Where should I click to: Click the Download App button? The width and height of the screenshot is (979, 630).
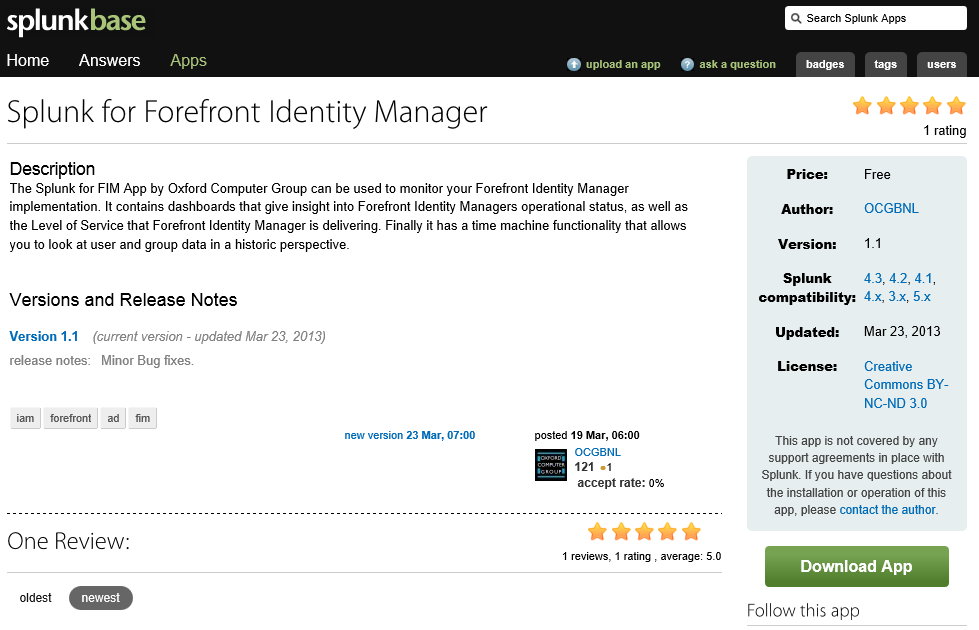click(x=857, y=566)
